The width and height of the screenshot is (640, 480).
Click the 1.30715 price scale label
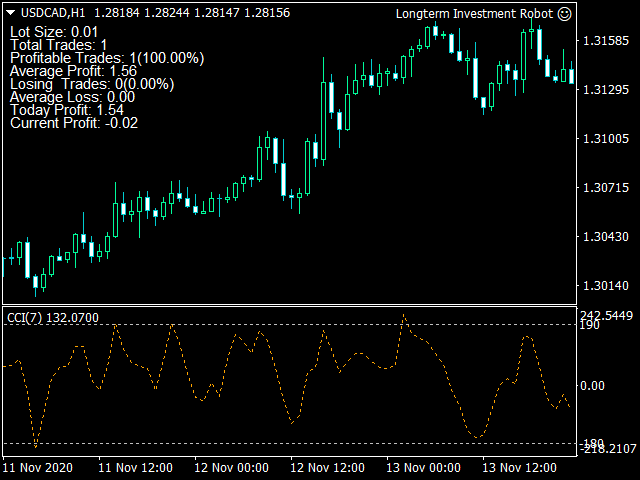pos(606,187)
